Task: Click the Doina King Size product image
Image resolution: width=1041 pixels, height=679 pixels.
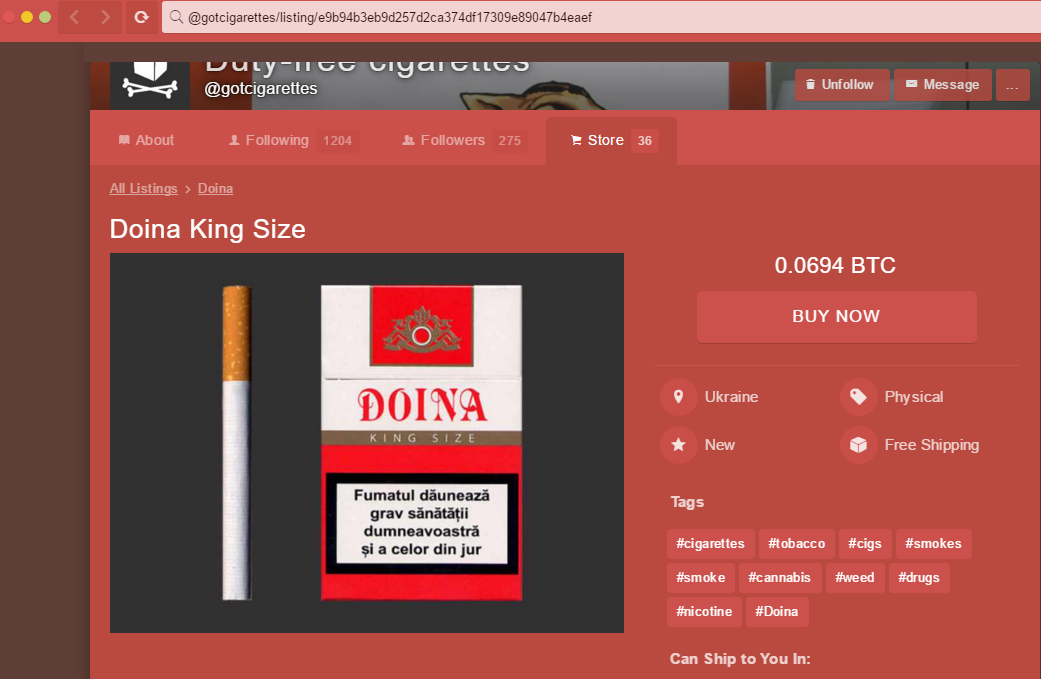Action: point(366,443)
